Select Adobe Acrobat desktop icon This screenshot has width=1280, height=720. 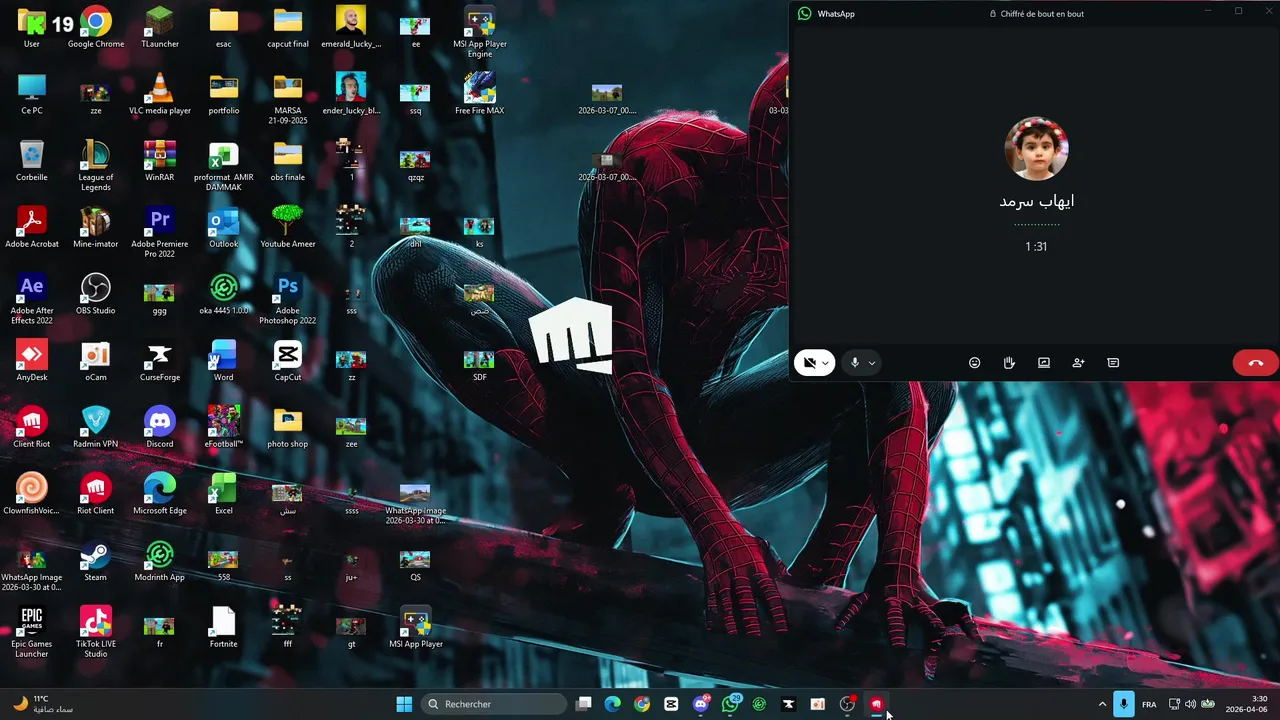(x=32, y=228)
